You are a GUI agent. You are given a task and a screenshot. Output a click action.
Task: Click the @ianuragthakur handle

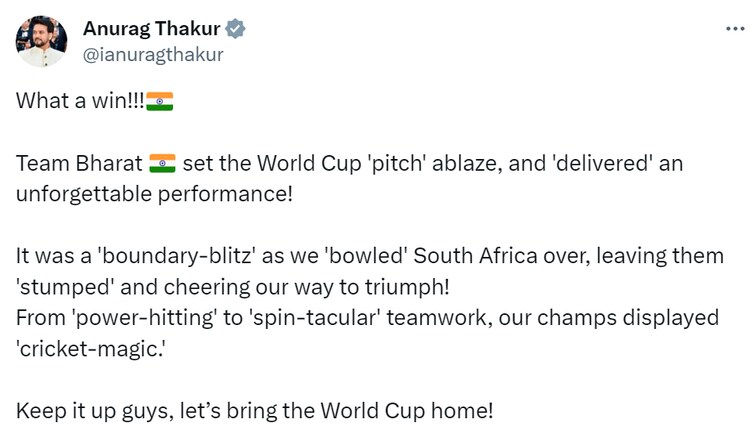click(153, 54)
